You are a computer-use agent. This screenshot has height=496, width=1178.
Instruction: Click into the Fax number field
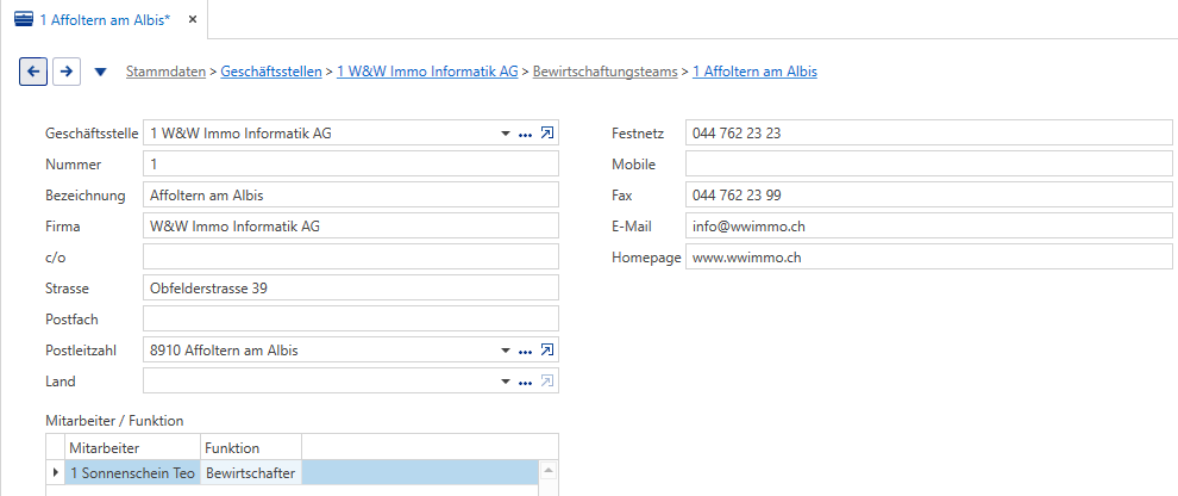929,195
